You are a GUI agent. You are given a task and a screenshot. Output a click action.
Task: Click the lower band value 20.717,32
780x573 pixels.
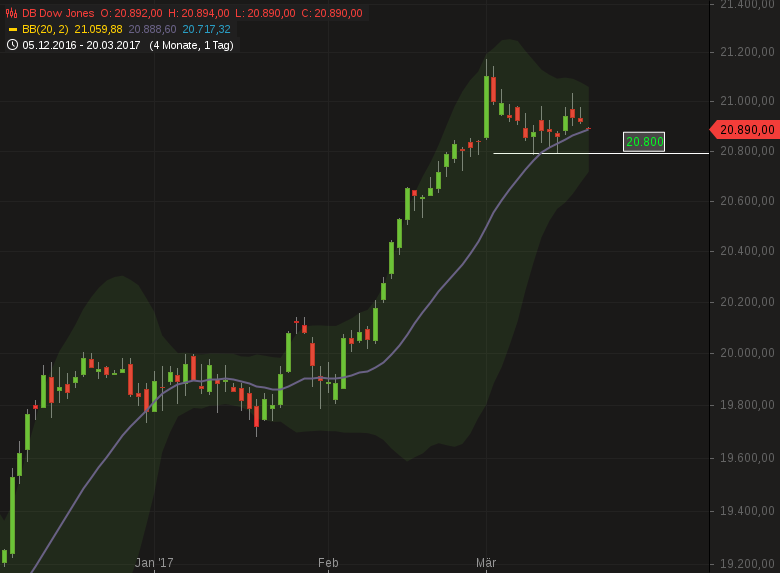coord(206,29)
